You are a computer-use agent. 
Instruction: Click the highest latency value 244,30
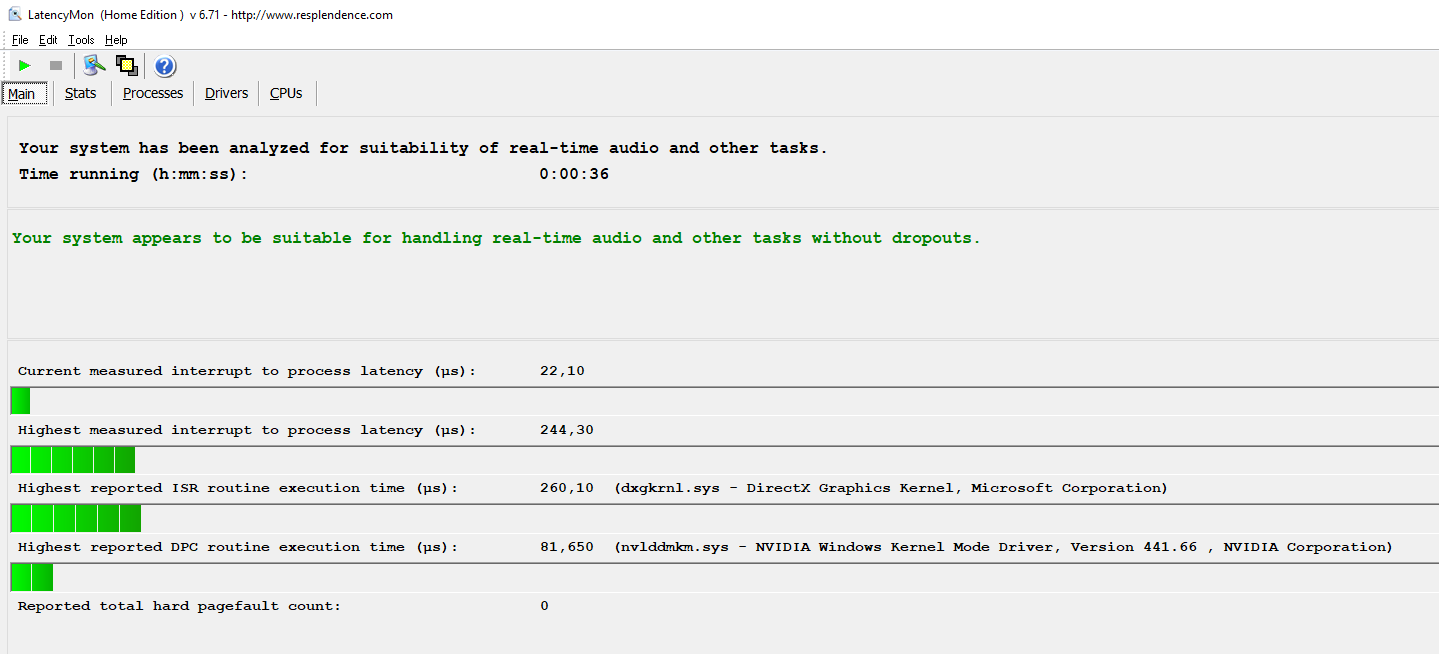566,430
